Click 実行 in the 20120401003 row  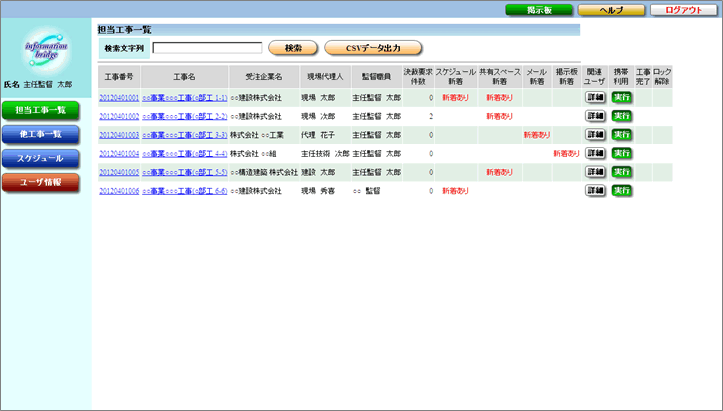pos(621,135)
